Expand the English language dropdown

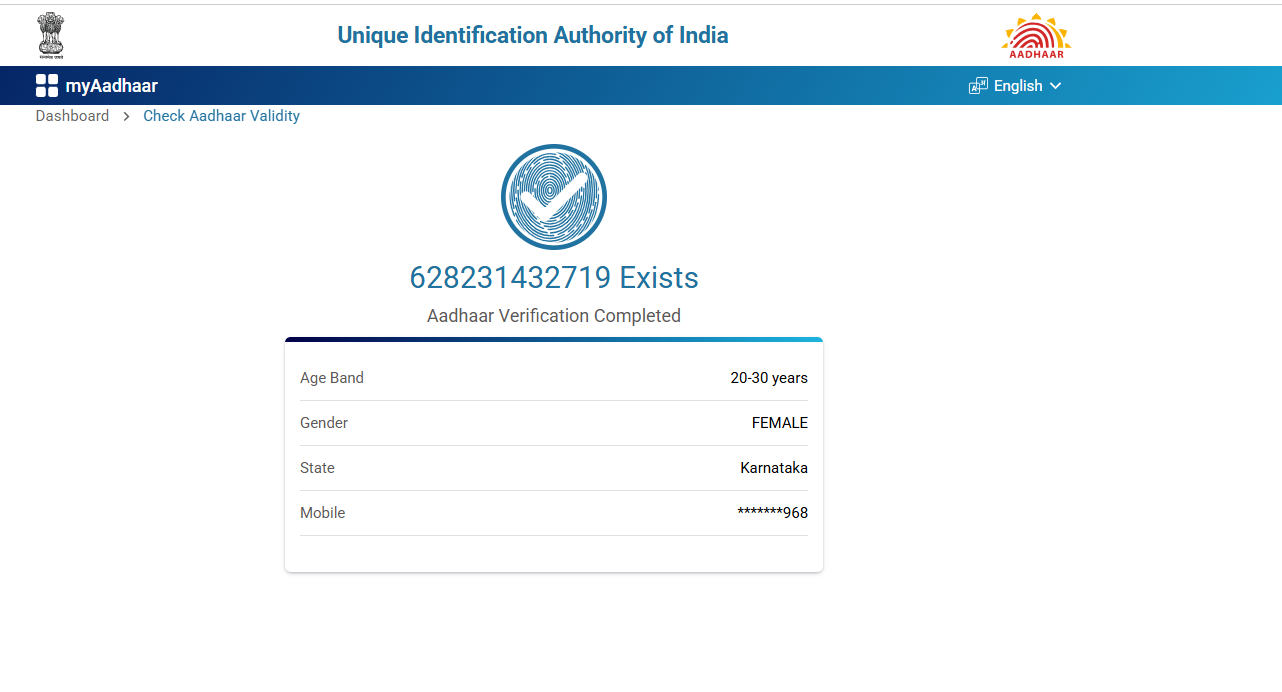tap(1018, 86)
